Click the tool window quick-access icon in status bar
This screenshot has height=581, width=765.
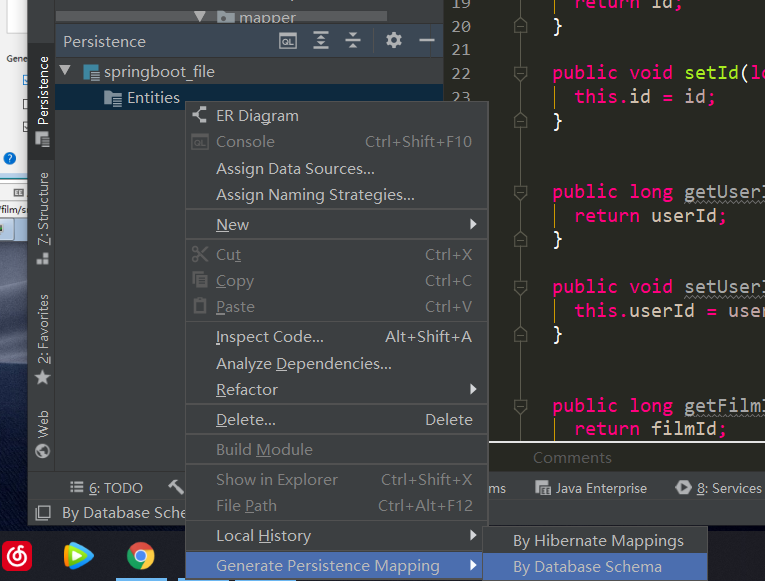click(x=42, y=513)
